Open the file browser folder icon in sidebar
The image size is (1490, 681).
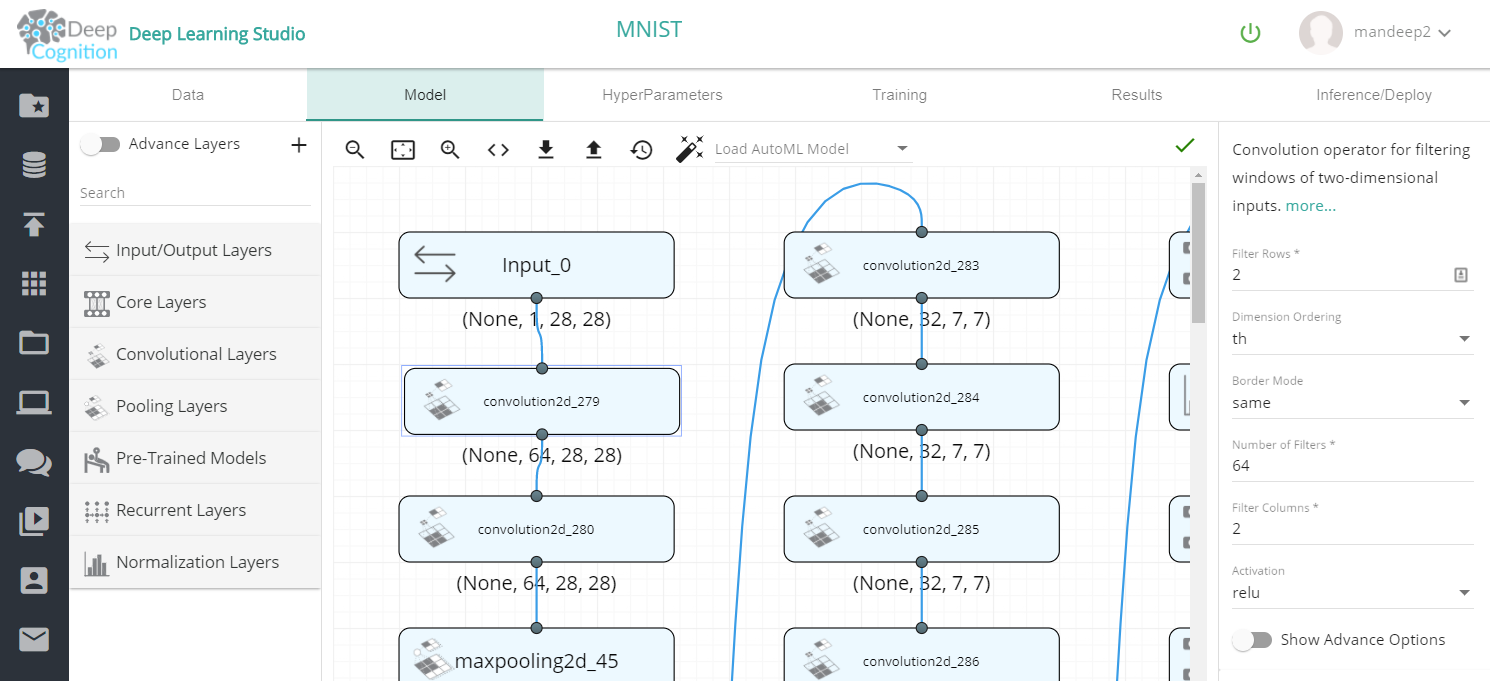tap(34, 343)
